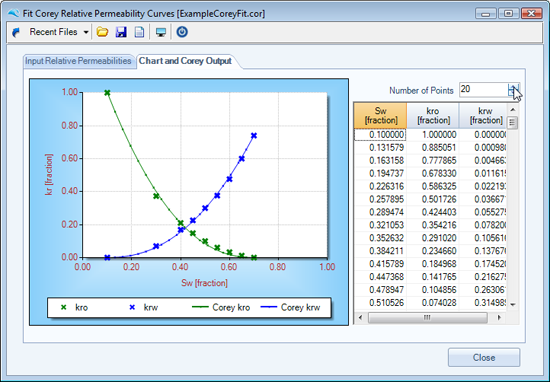
Task: Click the kro [fraction] column header
Action: [x=433, y=115]
